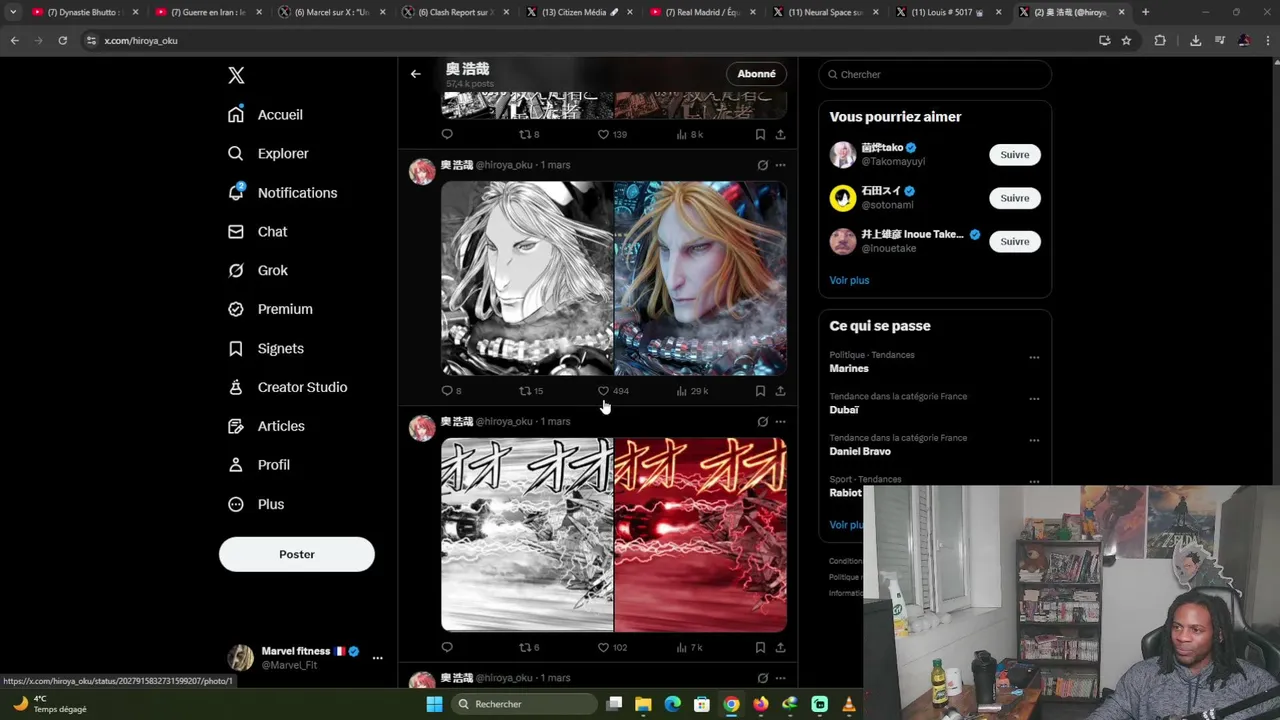
Task: Open options for Dubaï trend
Action: pyautogui.click(x=1034, y=399)
